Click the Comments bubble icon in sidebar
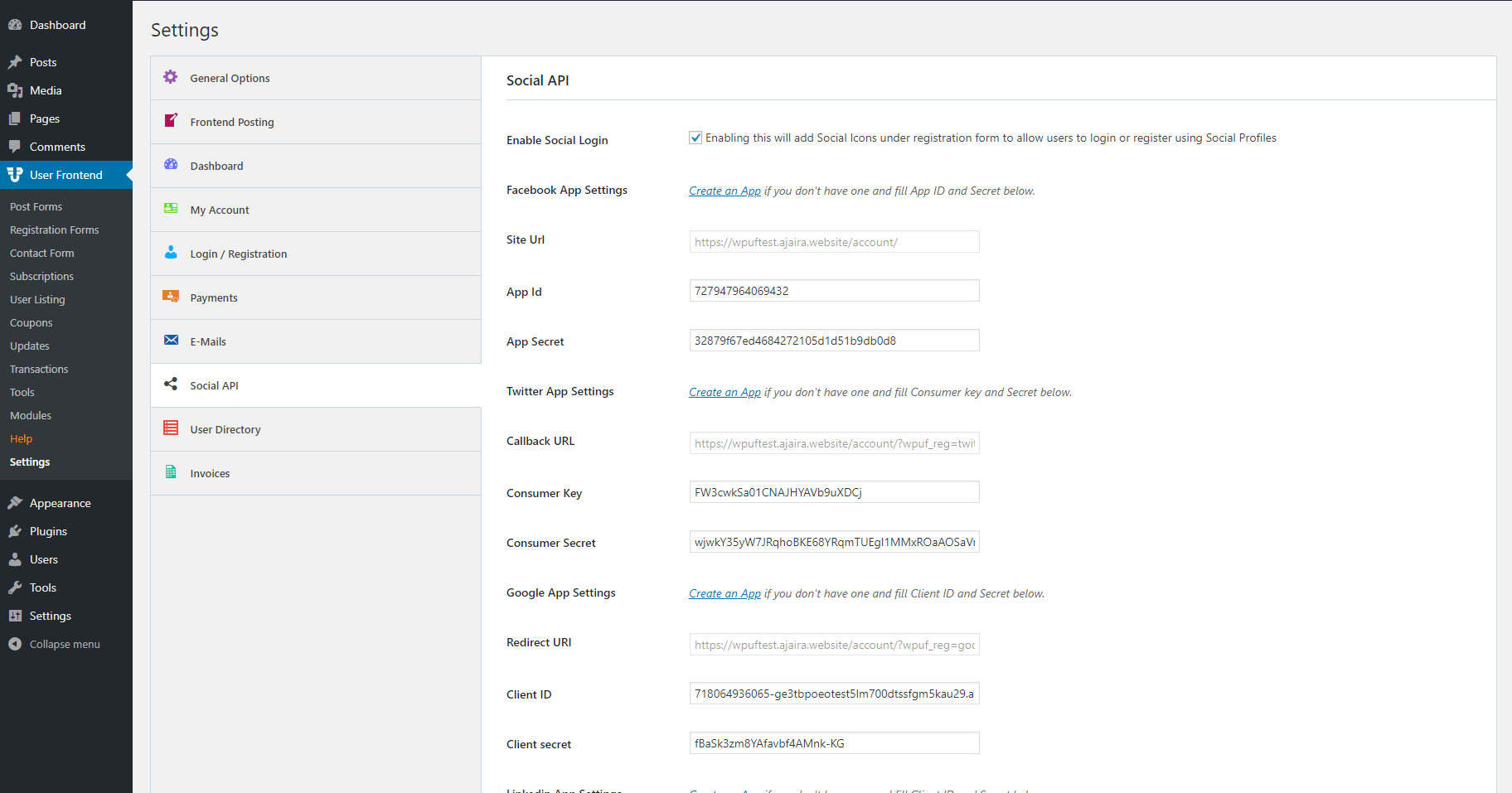 click(15, 147)
